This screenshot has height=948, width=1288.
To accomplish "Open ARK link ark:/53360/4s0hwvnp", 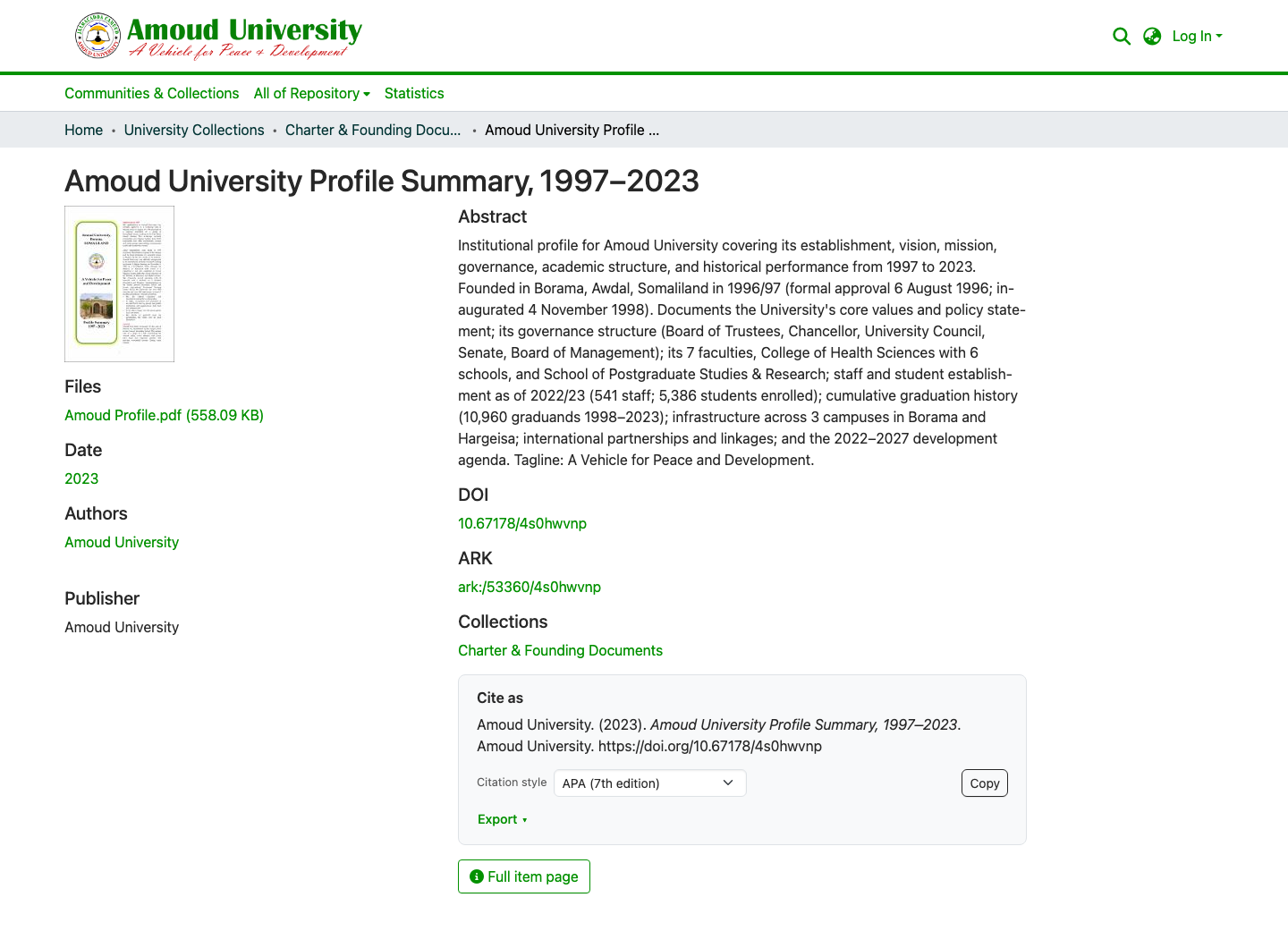I will click(530, 587).
